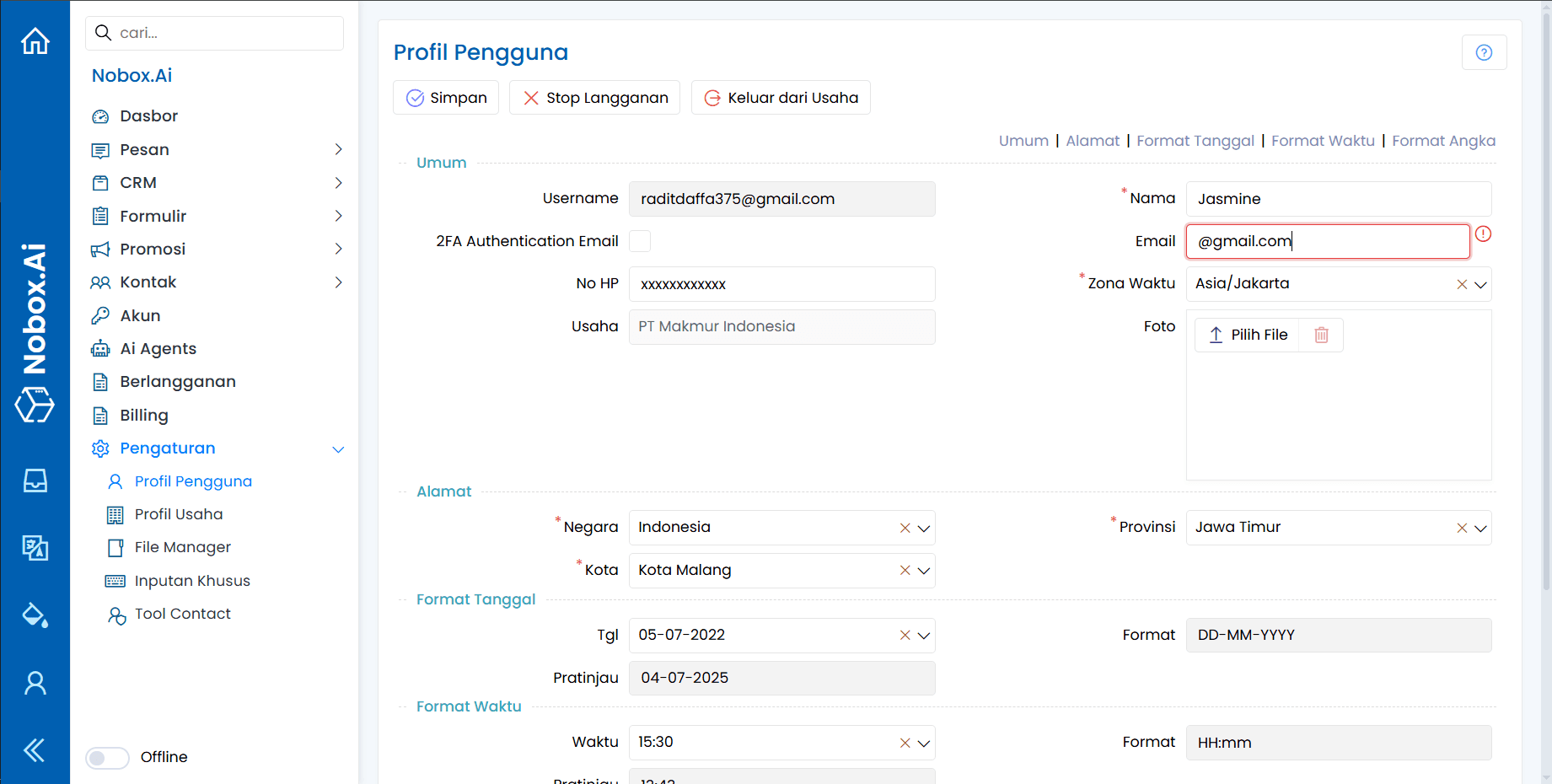
Task: Click the Kontak people icon in sidebar
Action: (100, 282)
